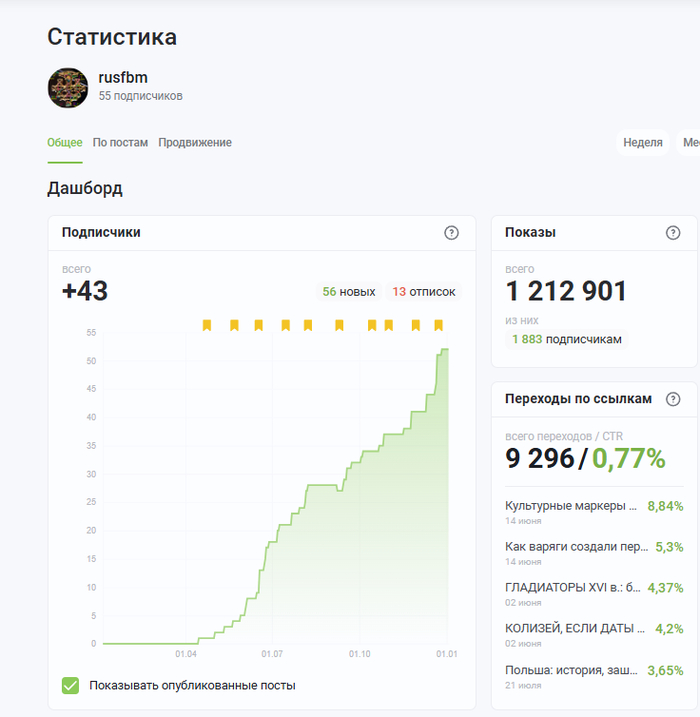This screenshot has height=717, width=700.
Task: Toggle the Показывать опубликованные посты checkbox
Action: tap(70, 685)
